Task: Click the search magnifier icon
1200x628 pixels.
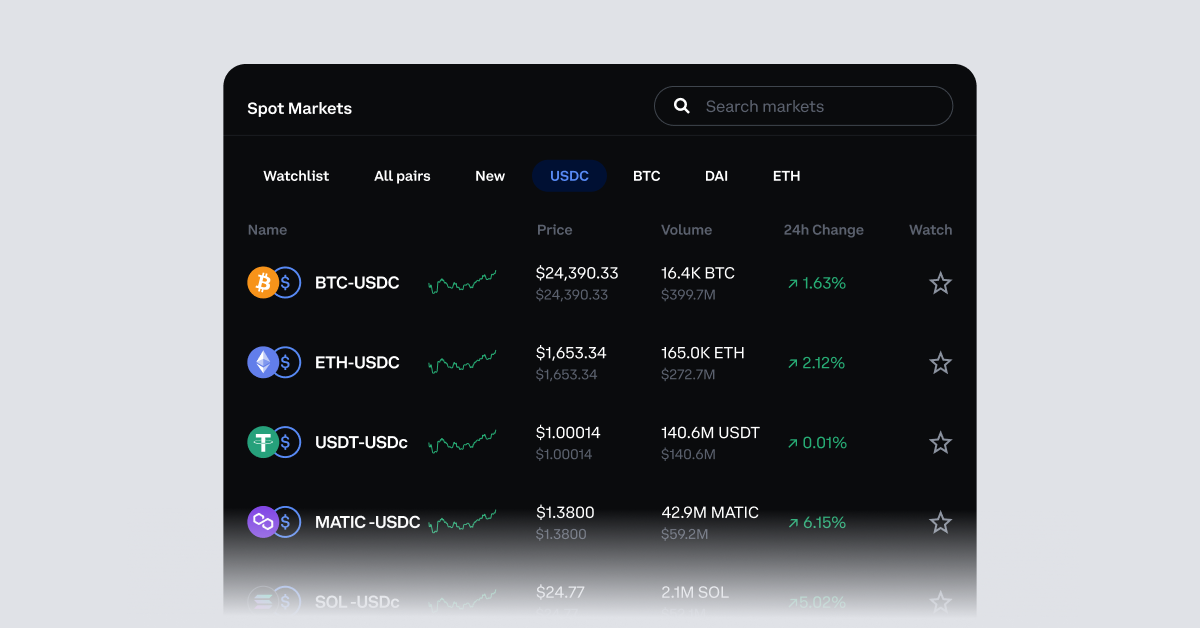Action: (681, 105)
